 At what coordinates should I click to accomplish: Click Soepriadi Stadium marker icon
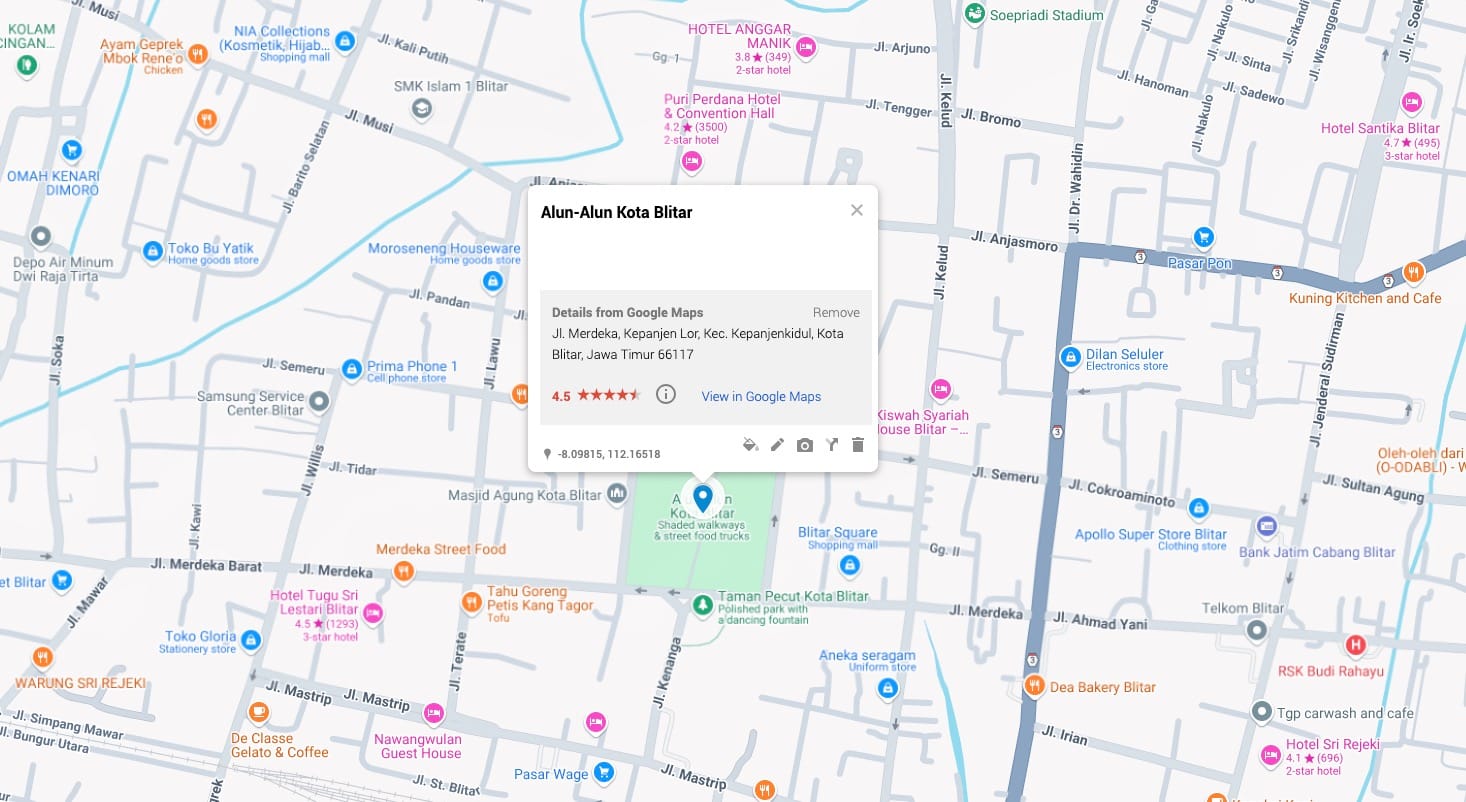(974, 15)
